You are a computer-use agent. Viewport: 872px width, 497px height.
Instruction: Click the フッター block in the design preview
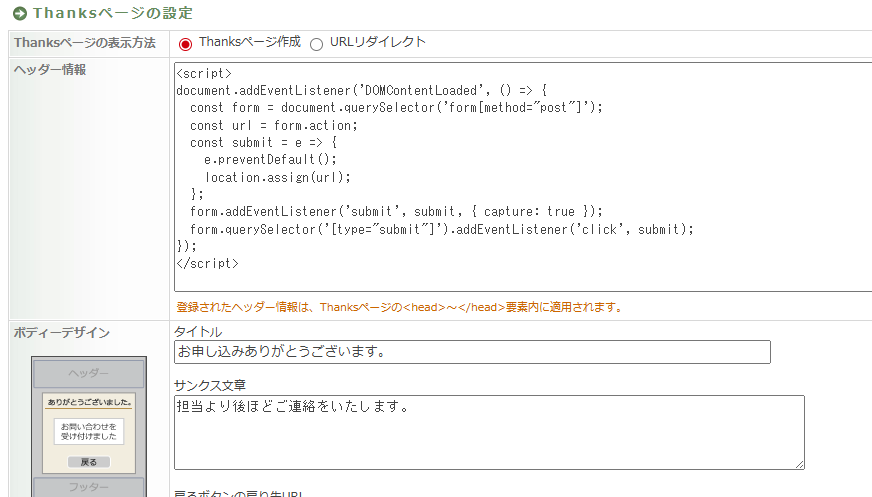point(89,488)
